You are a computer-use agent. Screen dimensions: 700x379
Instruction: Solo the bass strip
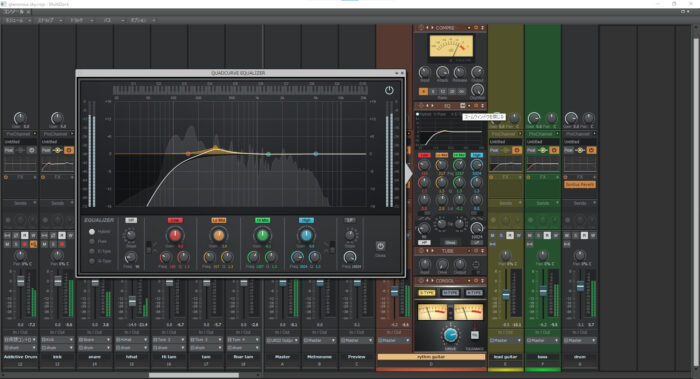[x=538, y=235]
